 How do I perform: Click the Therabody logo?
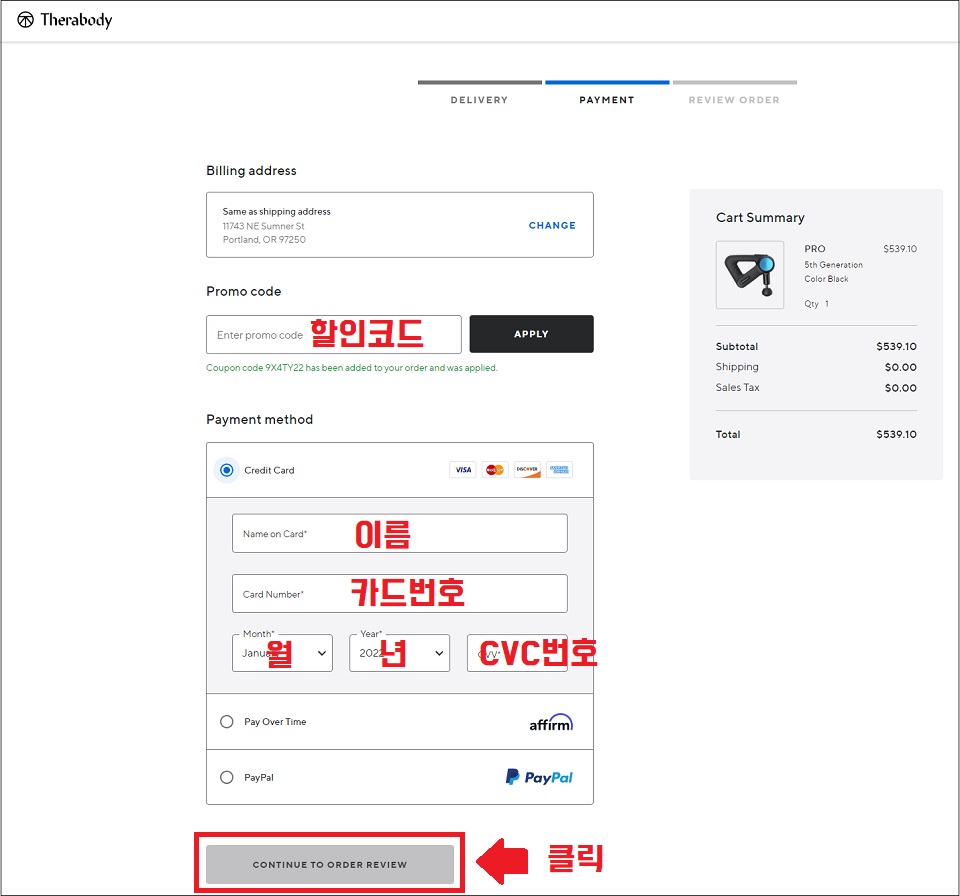64,20
